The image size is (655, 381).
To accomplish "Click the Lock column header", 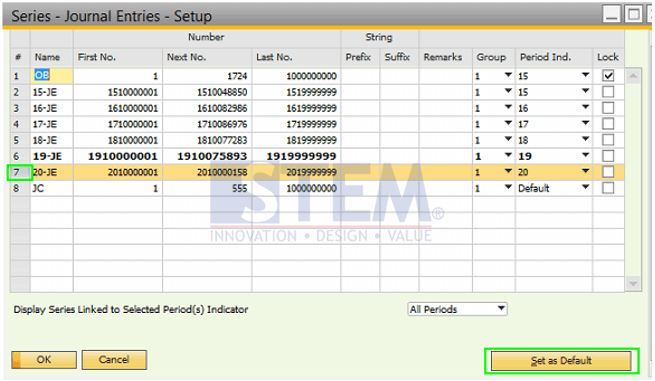I will click(609, 57).
